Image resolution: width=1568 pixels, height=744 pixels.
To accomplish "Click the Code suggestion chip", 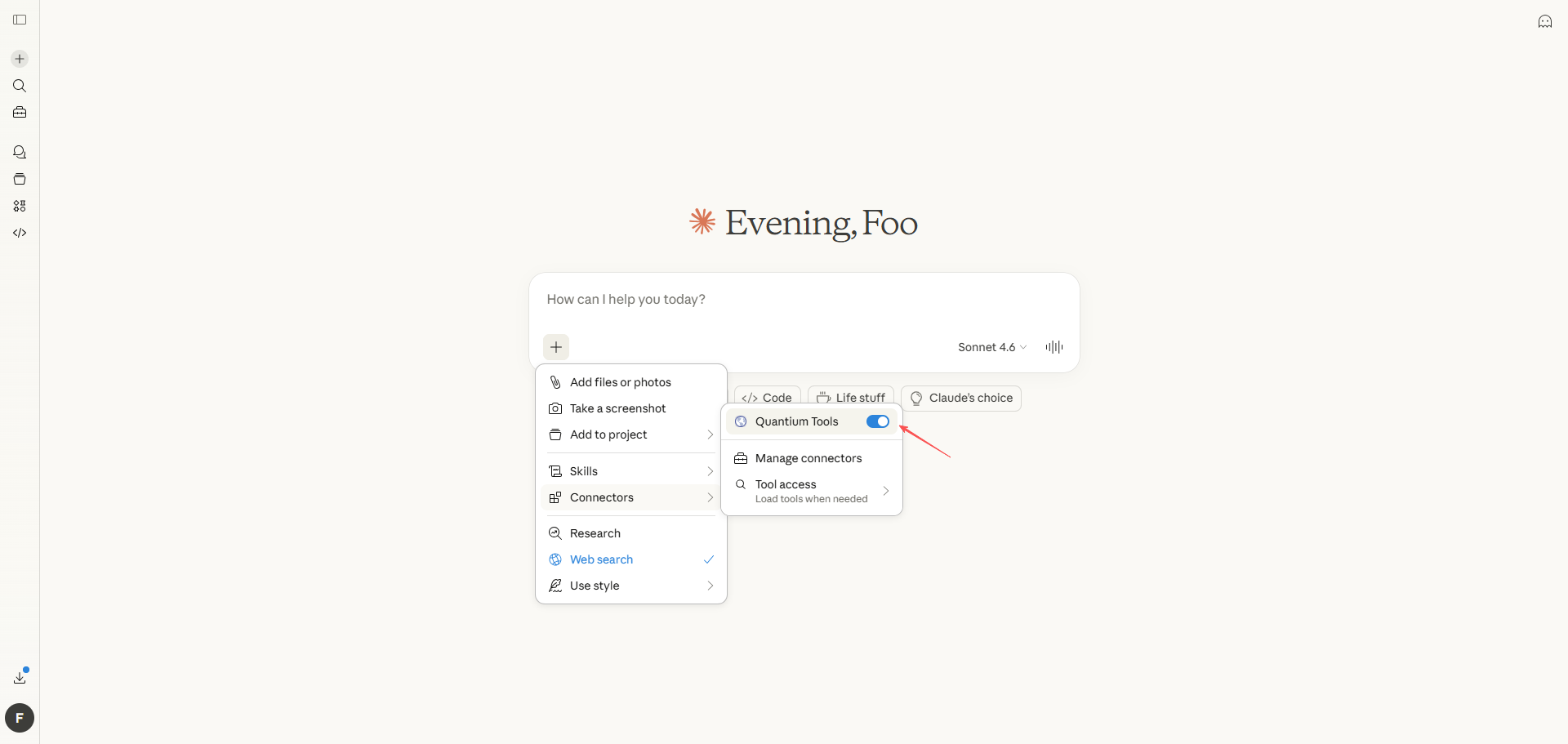I will (767, 397).
